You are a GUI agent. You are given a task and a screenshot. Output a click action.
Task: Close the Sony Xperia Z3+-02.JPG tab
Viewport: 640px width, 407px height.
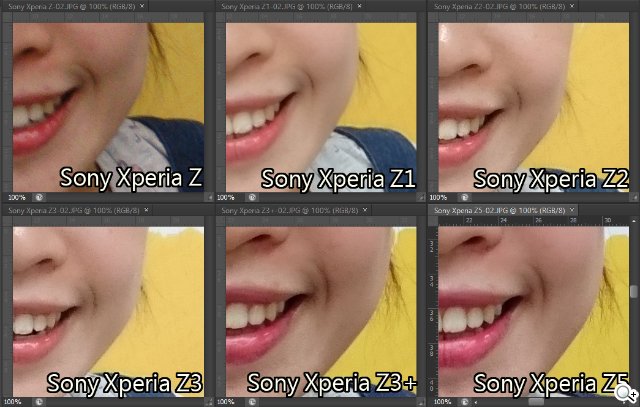[365, 210]
